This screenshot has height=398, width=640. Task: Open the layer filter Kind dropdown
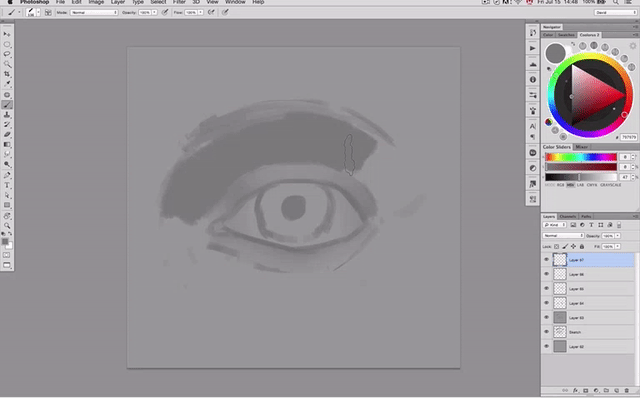(554, 225)
